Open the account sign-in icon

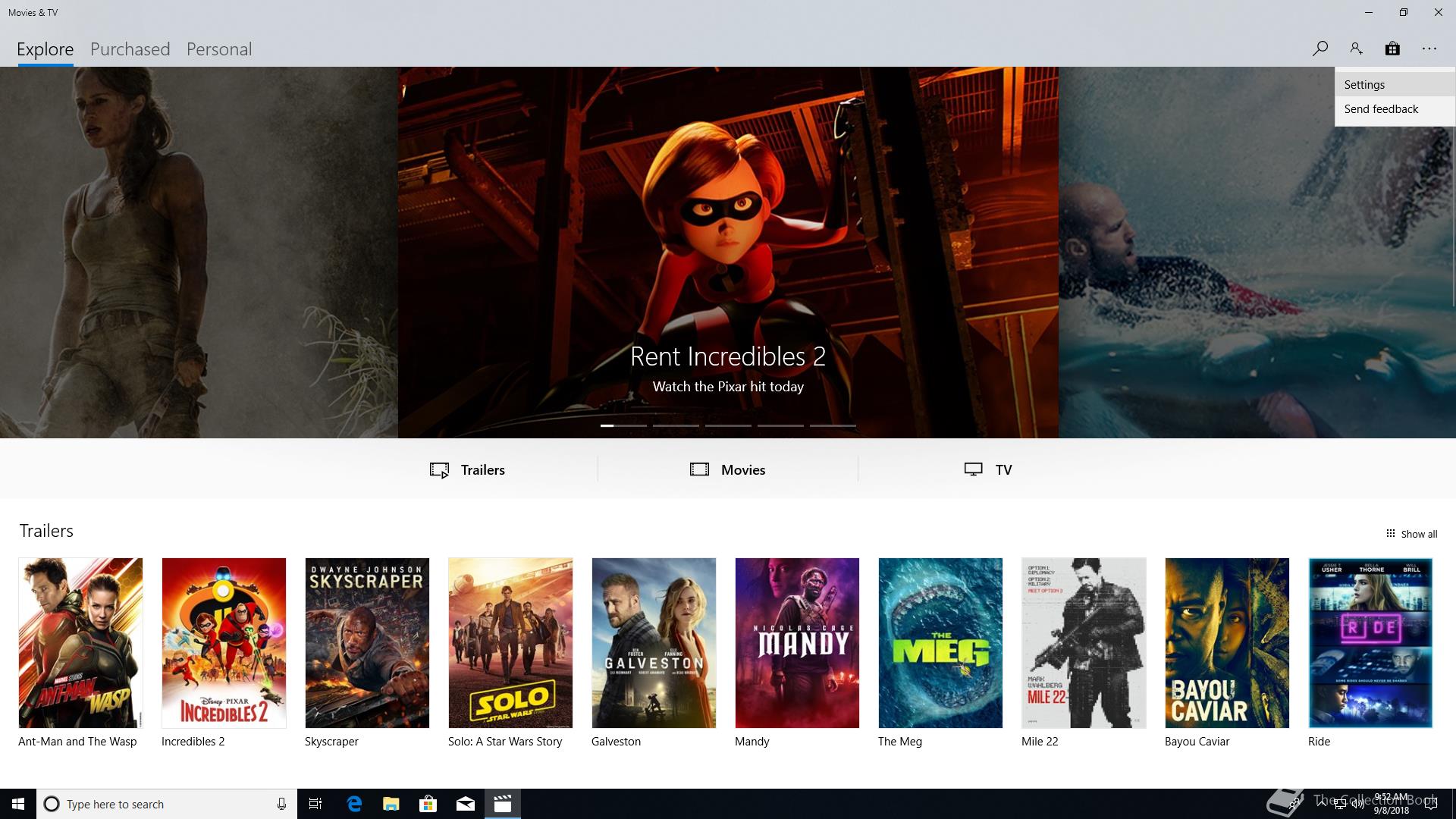pos(1356,49)
